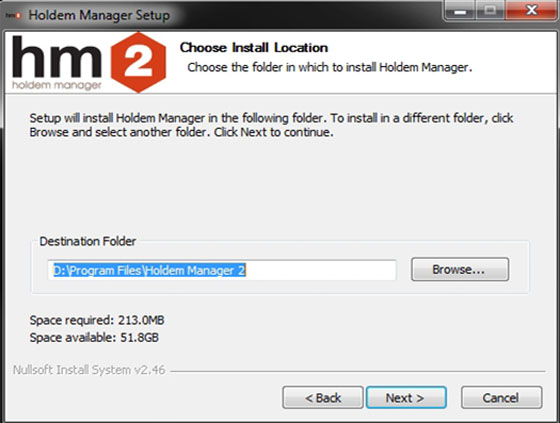Click the Holdem Manager Setup title text

tap(99, 15)
